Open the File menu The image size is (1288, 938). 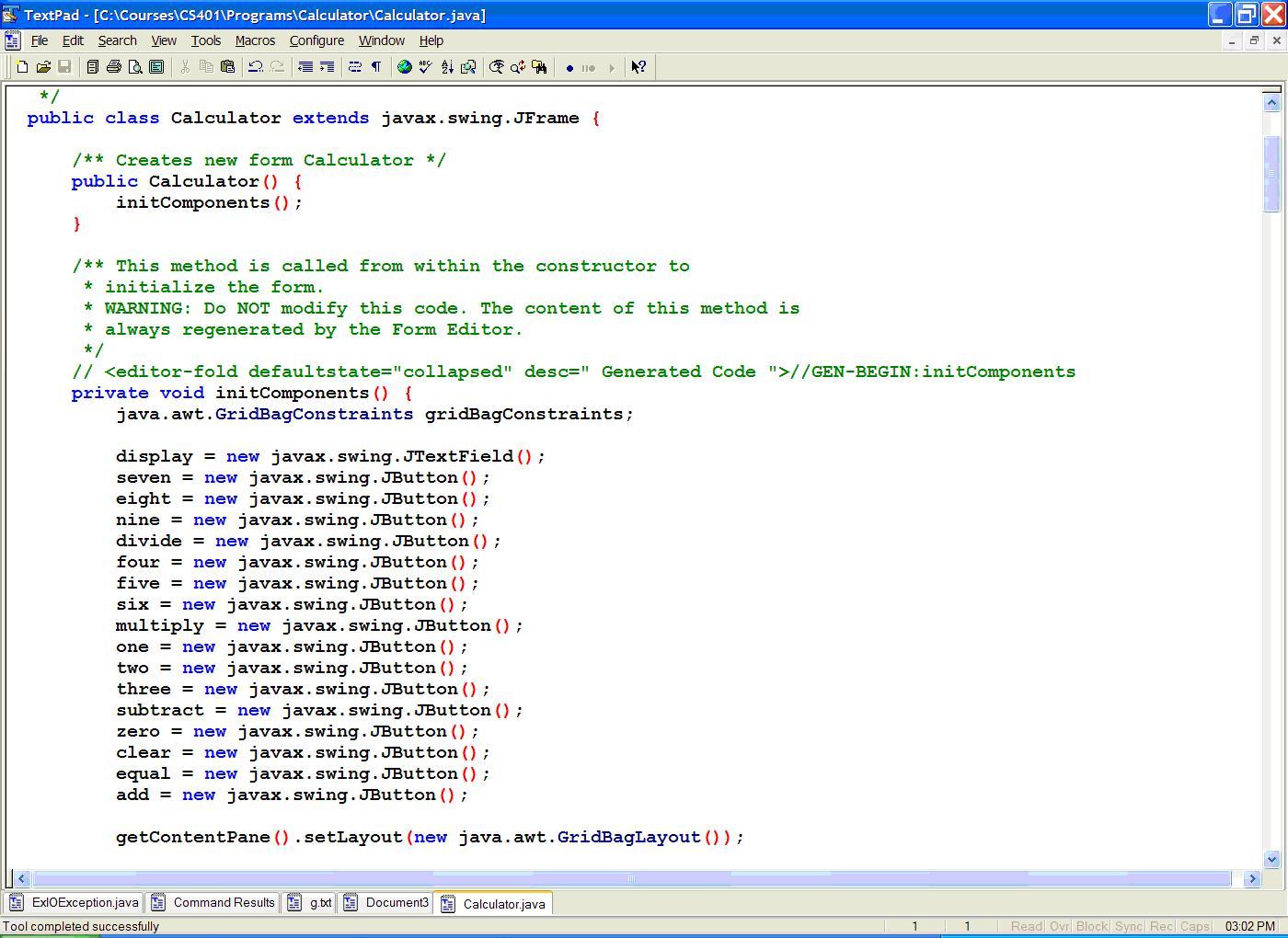pyautogui.click(x=40, y=40)
